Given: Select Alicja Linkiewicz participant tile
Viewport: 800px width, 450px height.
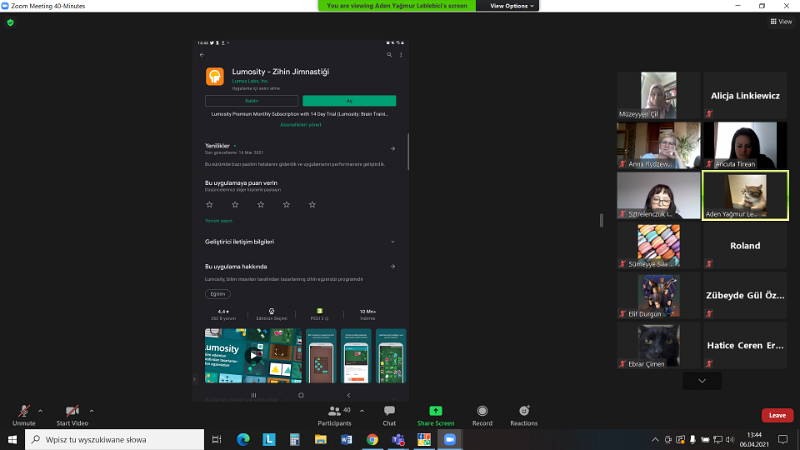Looking at the screenshot, I should [745, 95].
